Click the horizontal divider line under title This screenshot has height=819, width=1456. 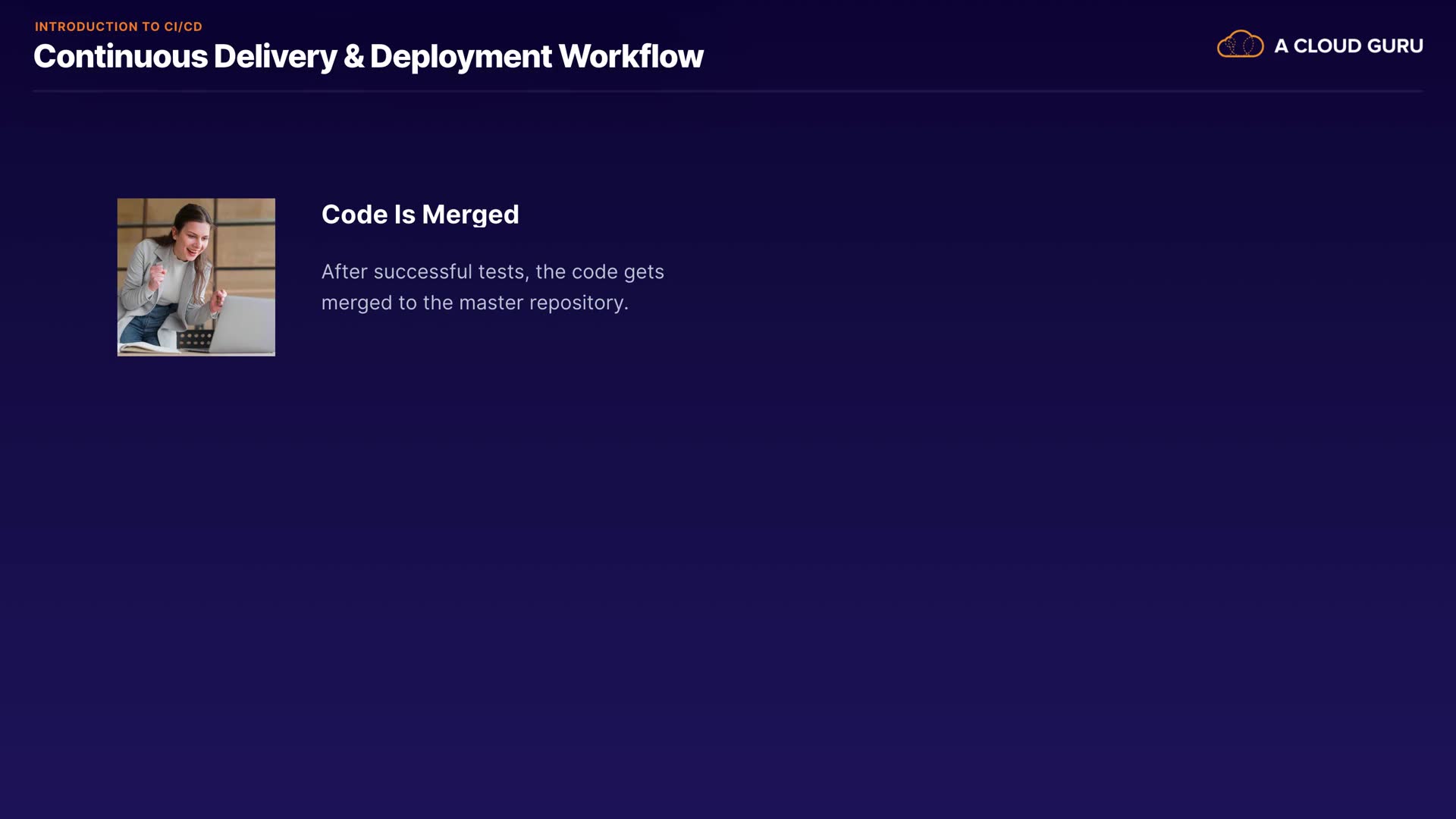pos(728,91)
